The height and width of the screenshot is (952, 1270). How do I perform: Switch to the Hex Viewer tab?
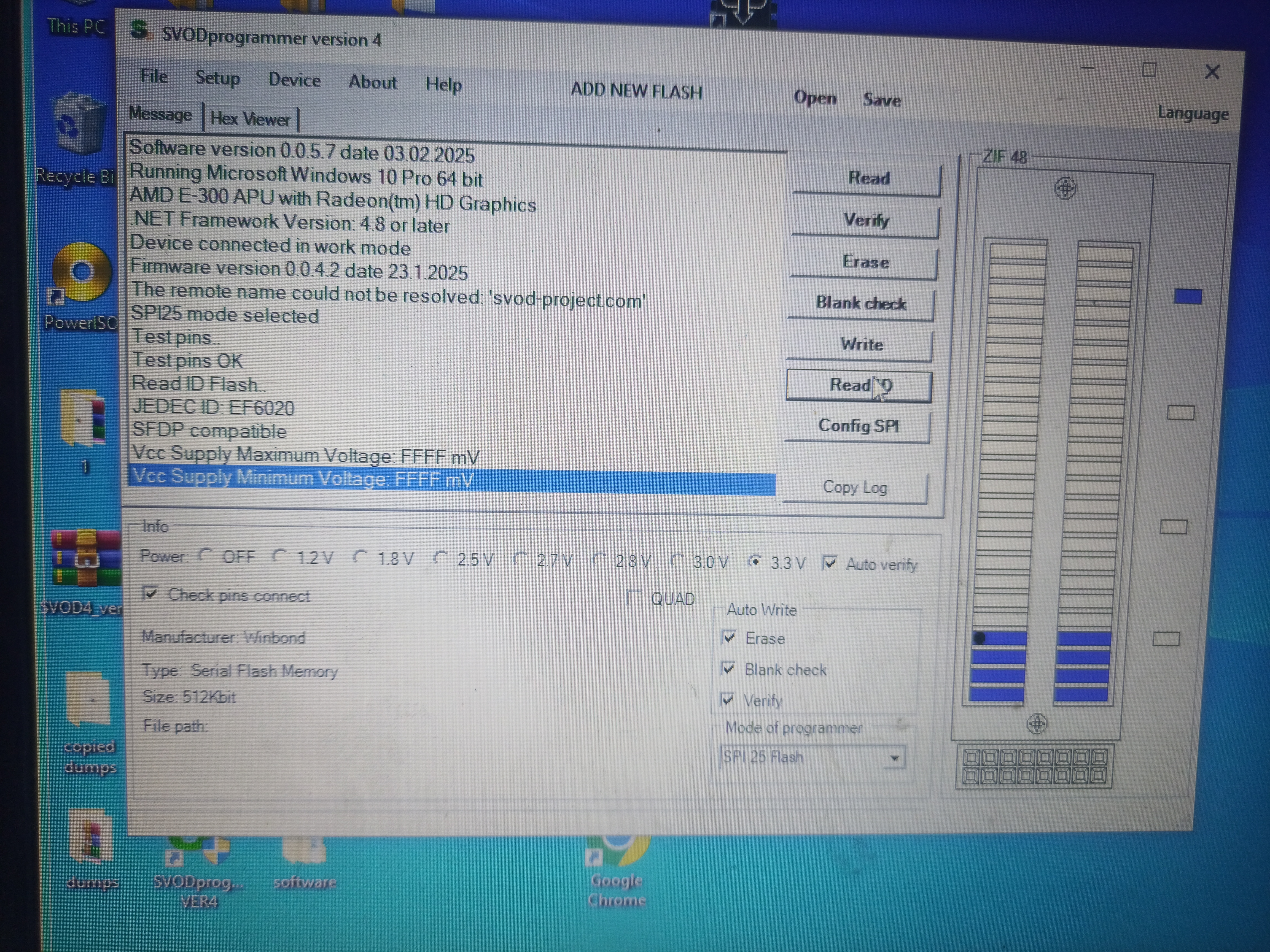pyautogui.click(x=250, y=119)
